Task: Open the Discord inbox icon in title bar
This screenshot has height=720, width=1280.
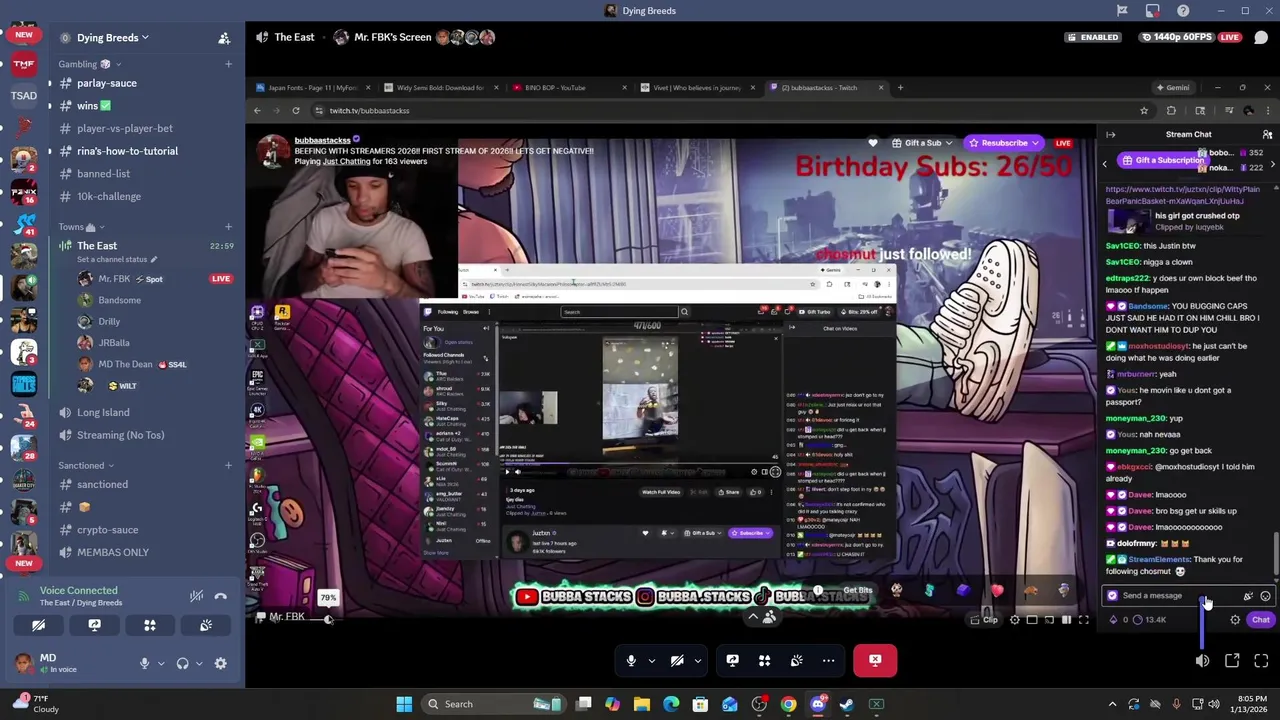Action: pyautogui.click(x=1152, y=11)
